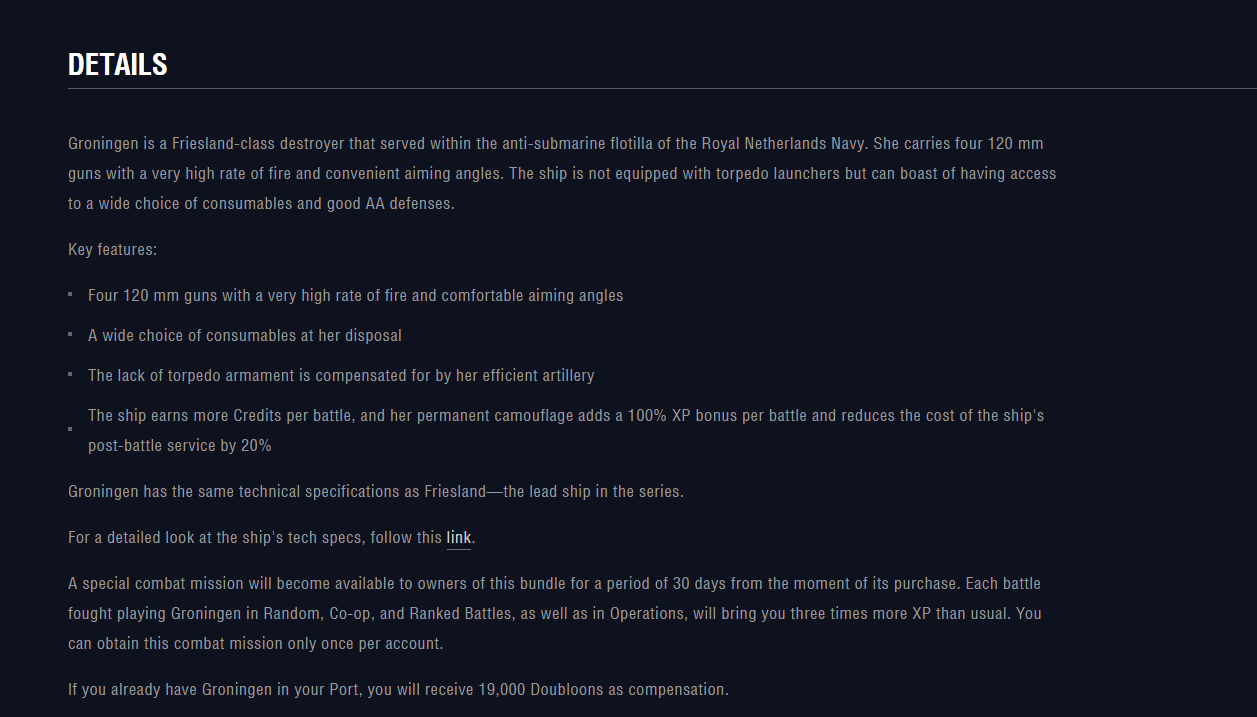Viewport: 1257px width, 717px height.
Task: Click the "Key features:" label
Action: coord(112,250)
